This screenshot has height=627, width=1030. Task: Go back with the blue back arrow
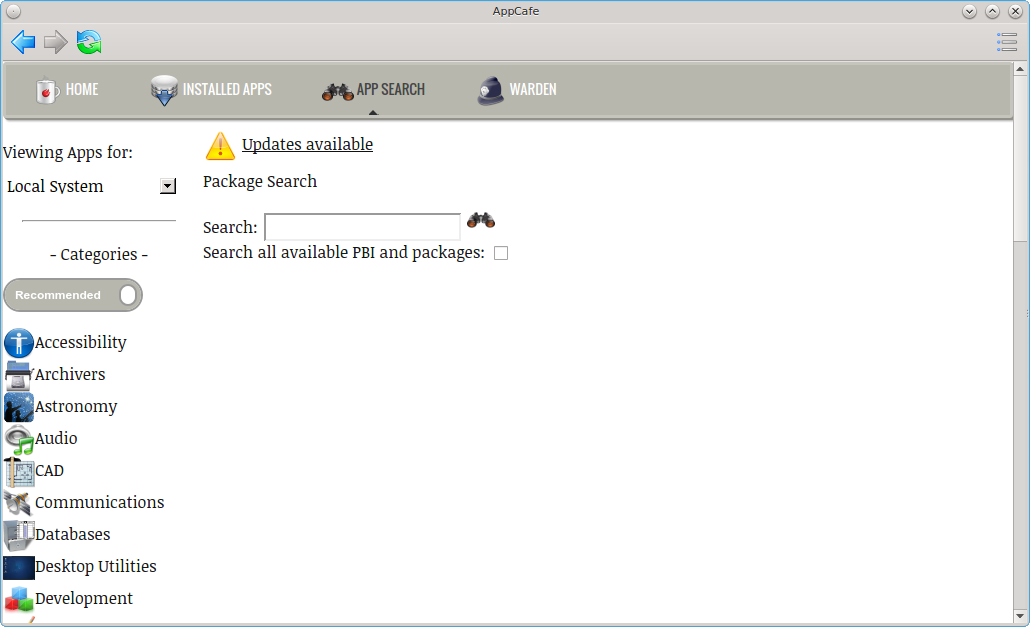[23, 42]
